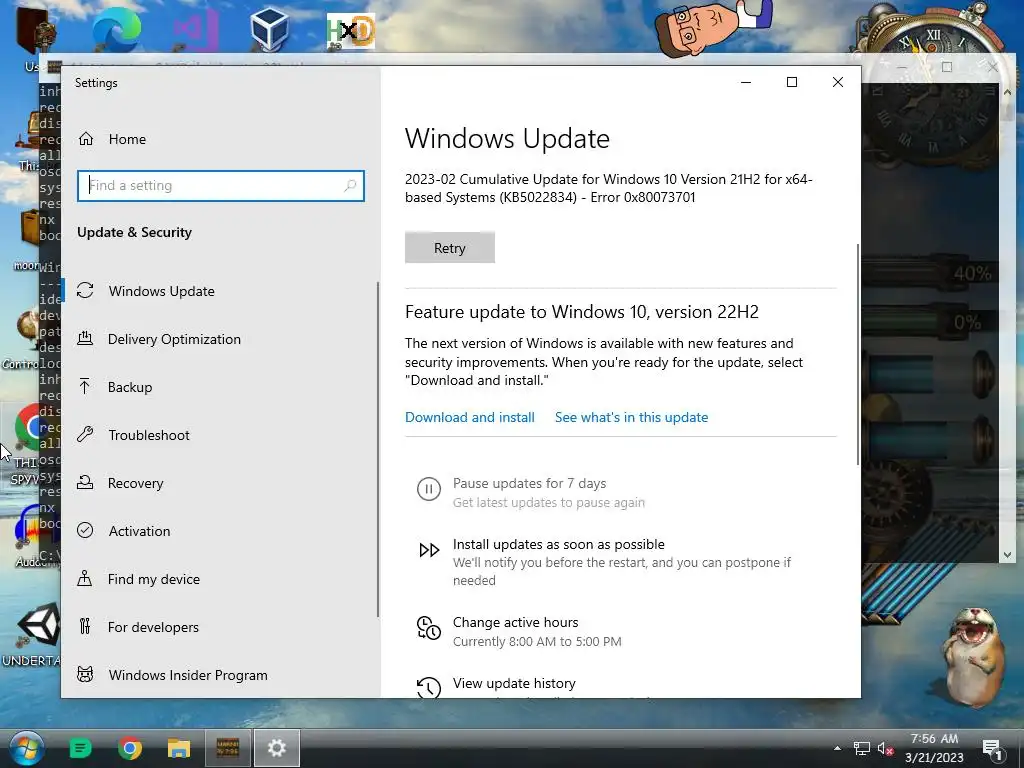Show hidden tray icons arrow
1024x768 pixels.
click(x=837, y=748)
